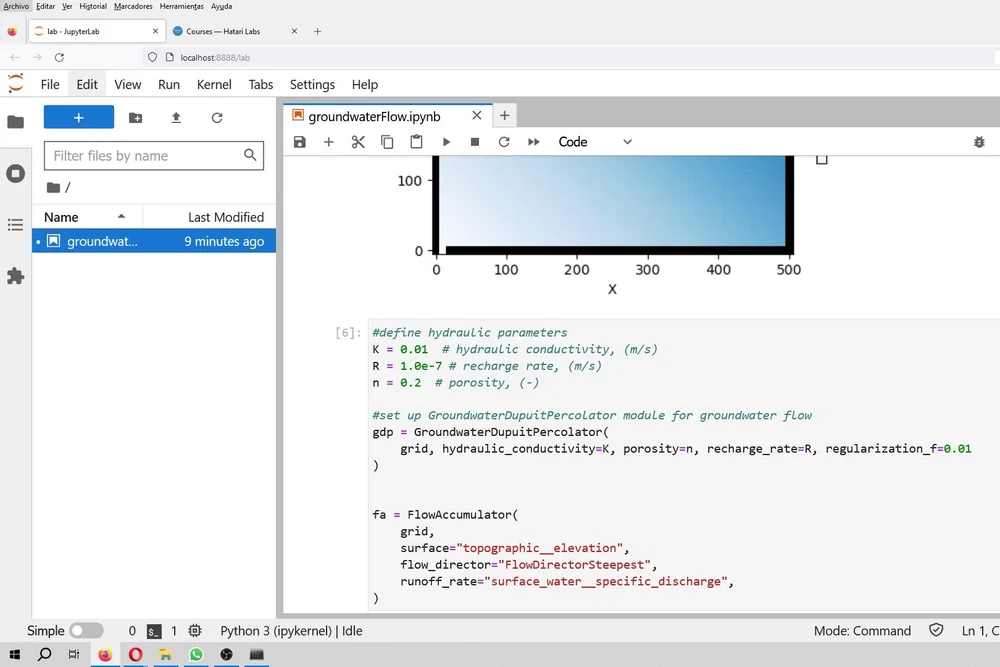
Task: Open a new Firefox browser tab
Action: coord(317,31)
